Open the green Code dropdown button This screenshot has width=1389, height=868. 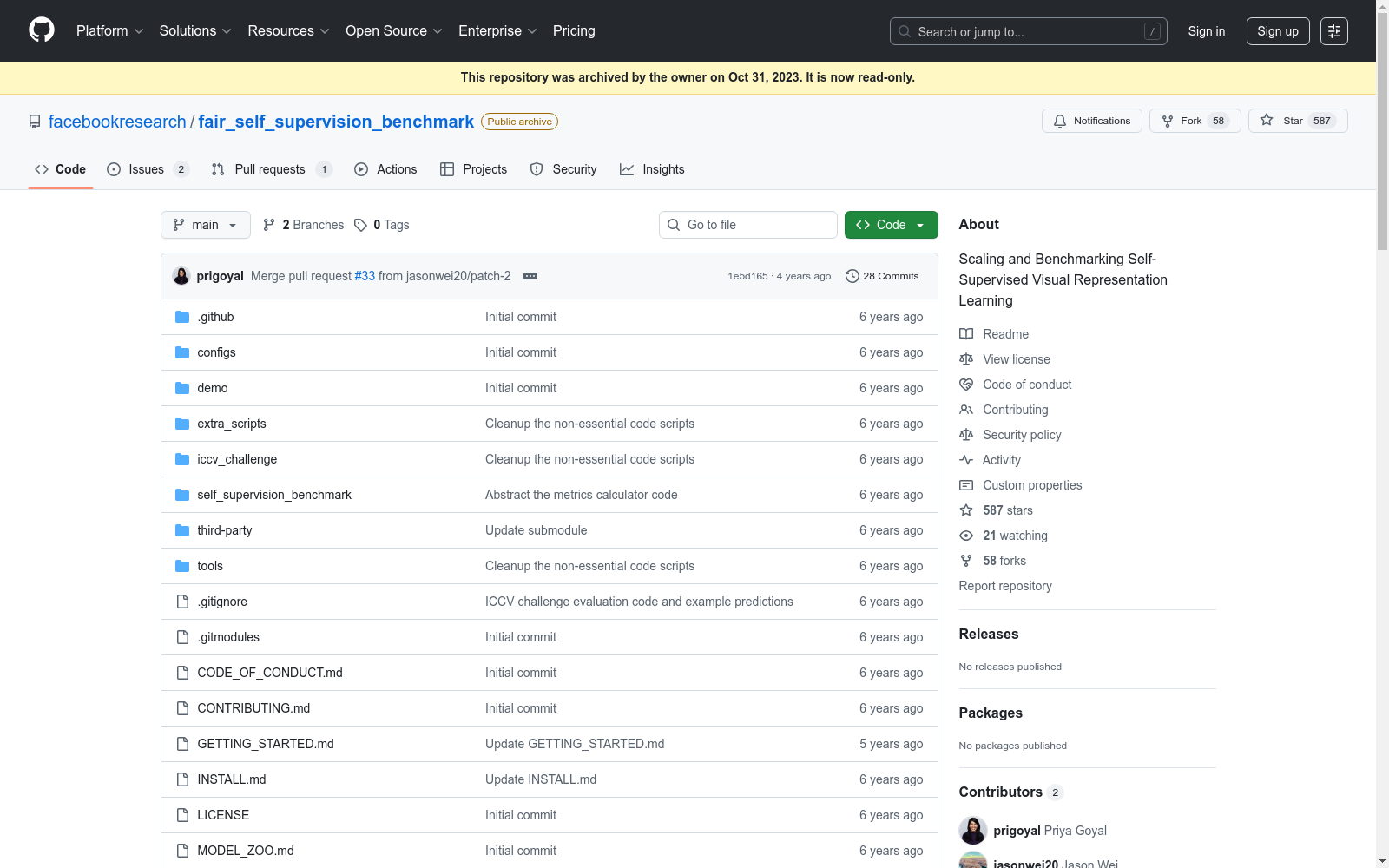tap(892, 225)
